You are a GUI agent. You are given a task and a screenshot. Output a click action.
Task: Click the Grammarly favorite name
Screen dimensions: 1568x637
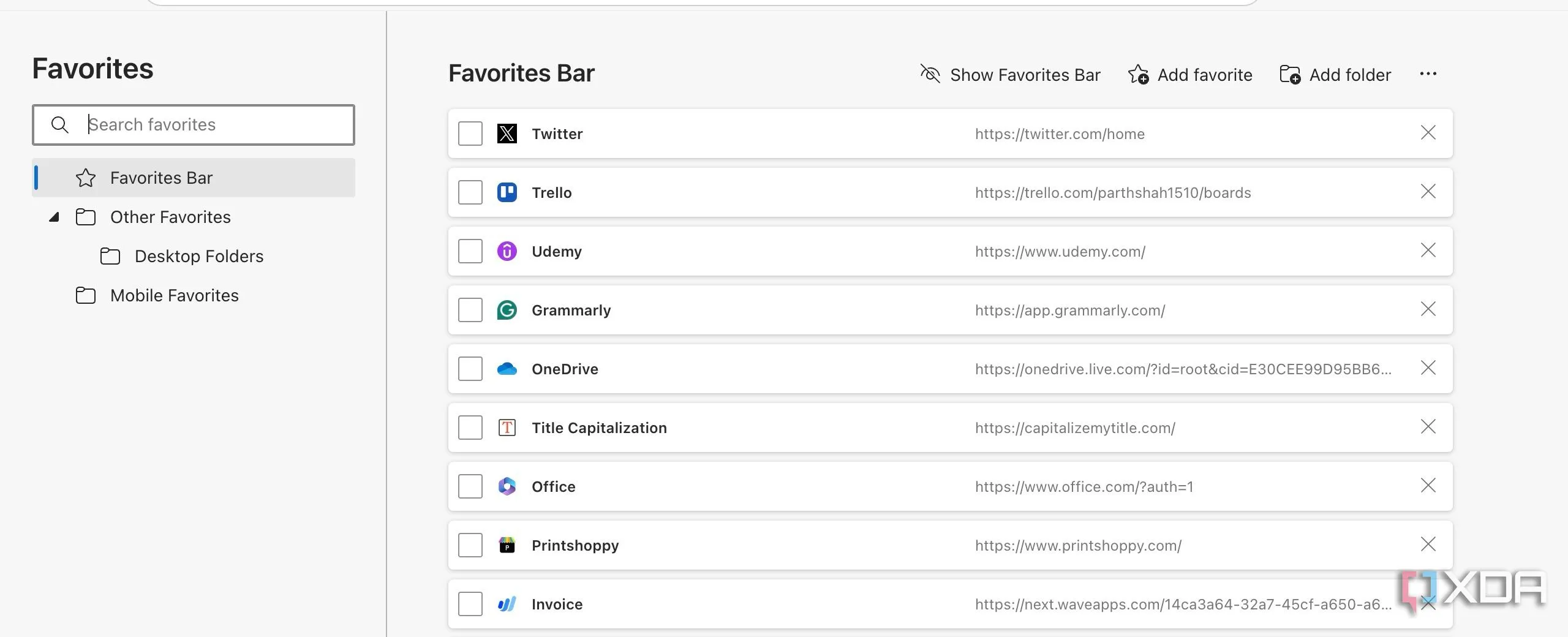tap(571, 310)
